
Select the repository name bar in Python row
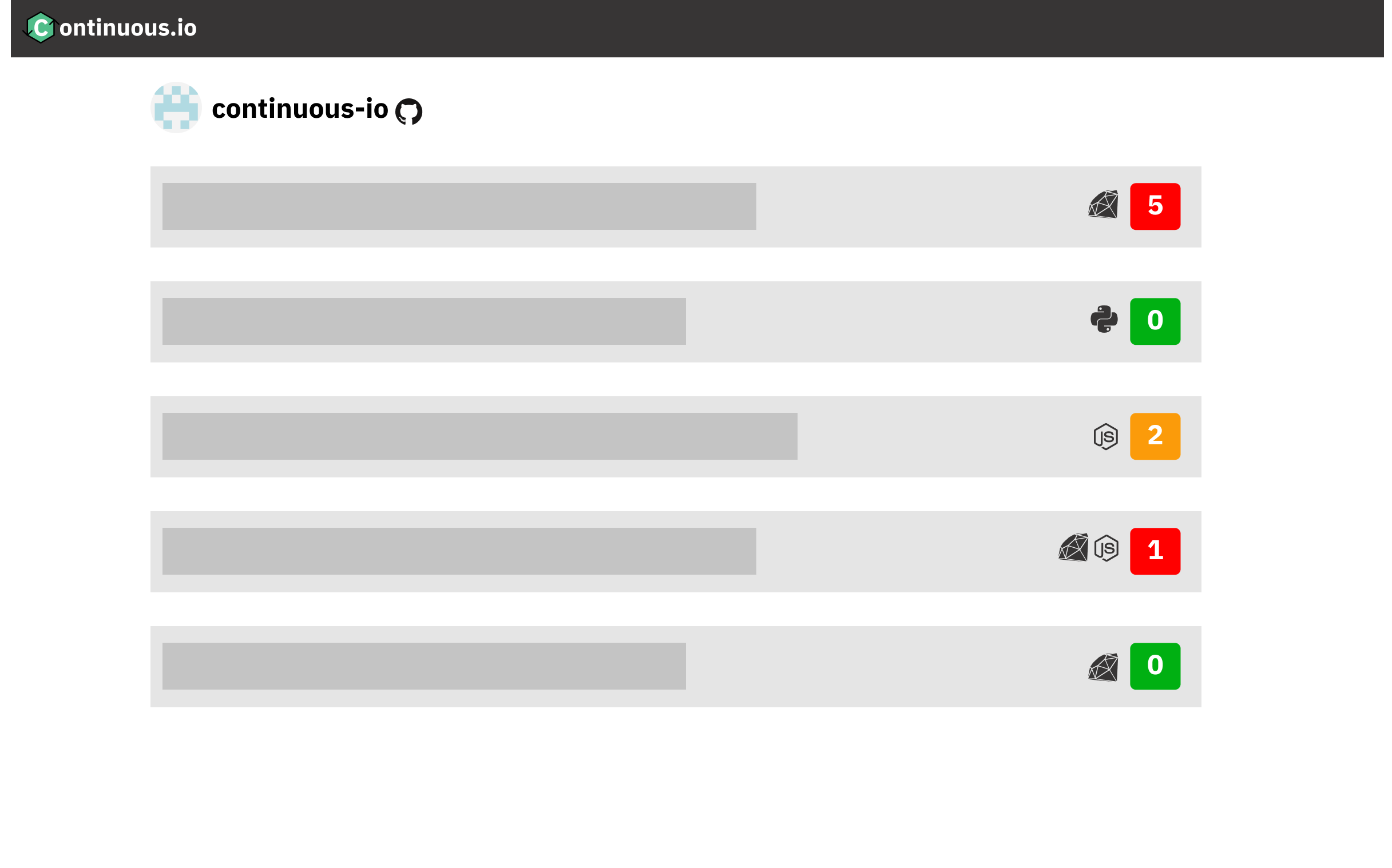(425, 321)
